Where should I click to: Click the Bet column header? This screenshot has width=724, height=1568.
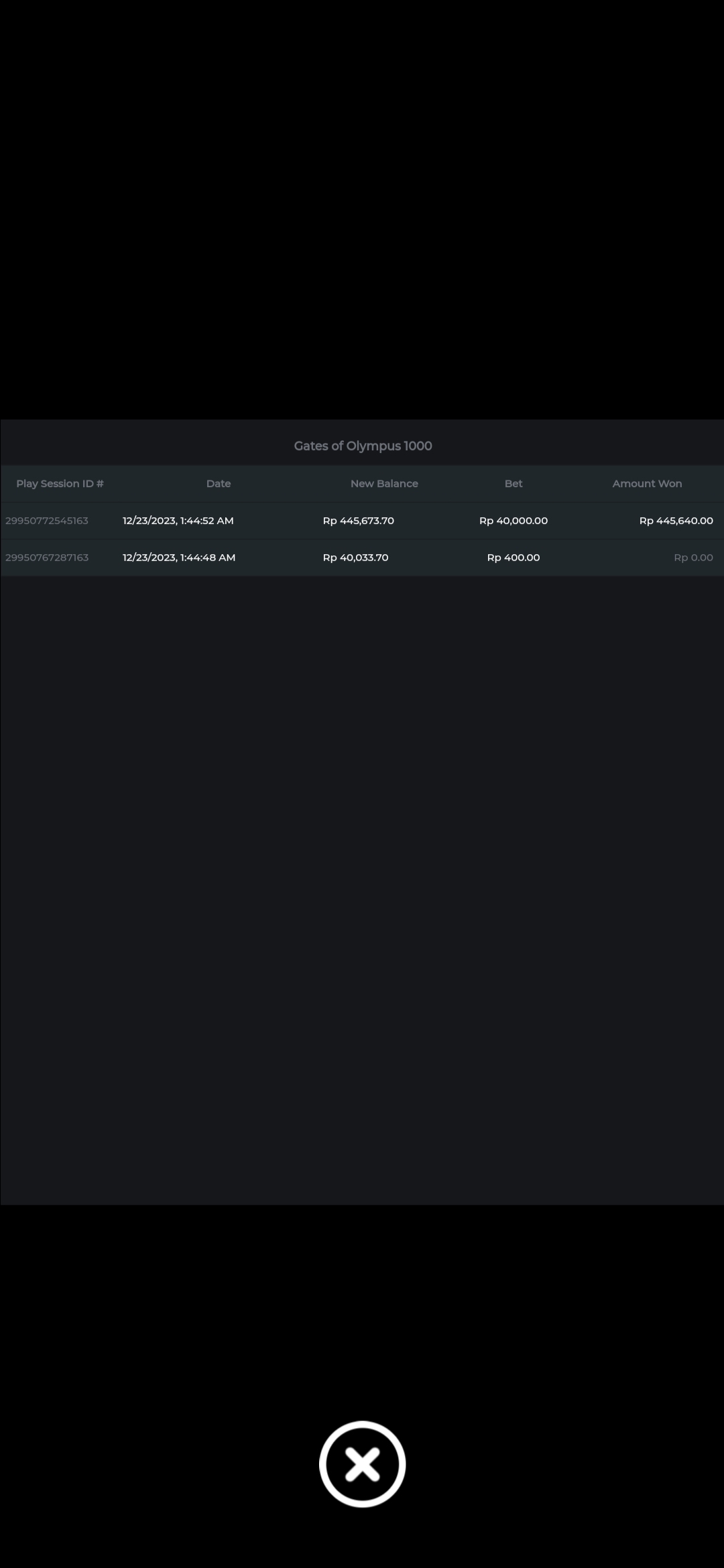[x=514, y=484]
